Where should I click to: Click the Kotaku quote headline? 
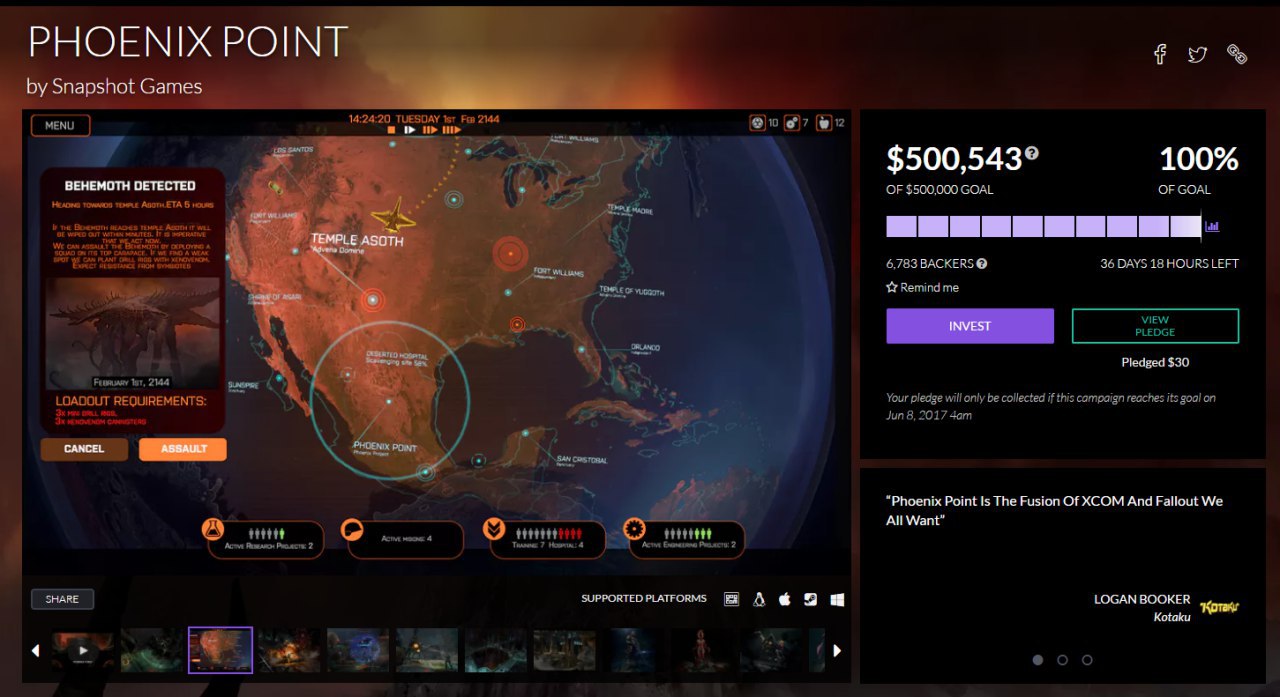pos(1054,510)
